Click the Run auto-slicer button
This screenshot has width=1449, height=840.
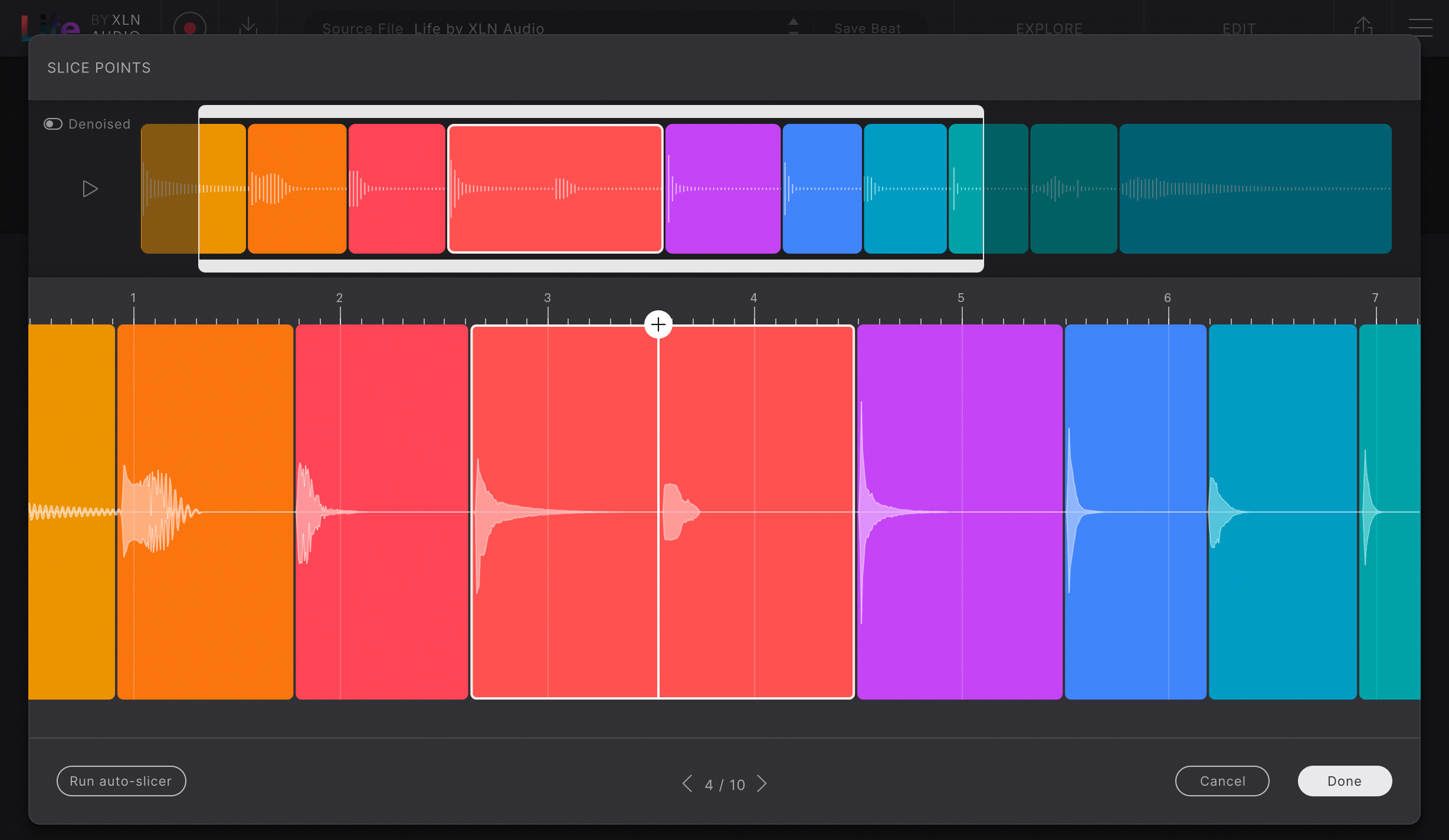pos(121,781)
